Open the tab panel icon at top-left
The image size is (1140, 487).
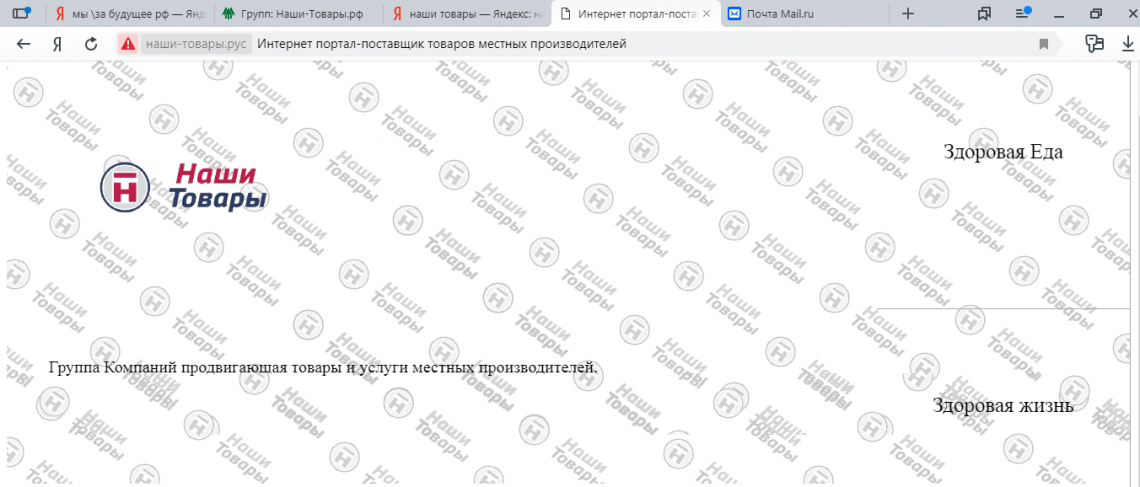pos(22,13)
